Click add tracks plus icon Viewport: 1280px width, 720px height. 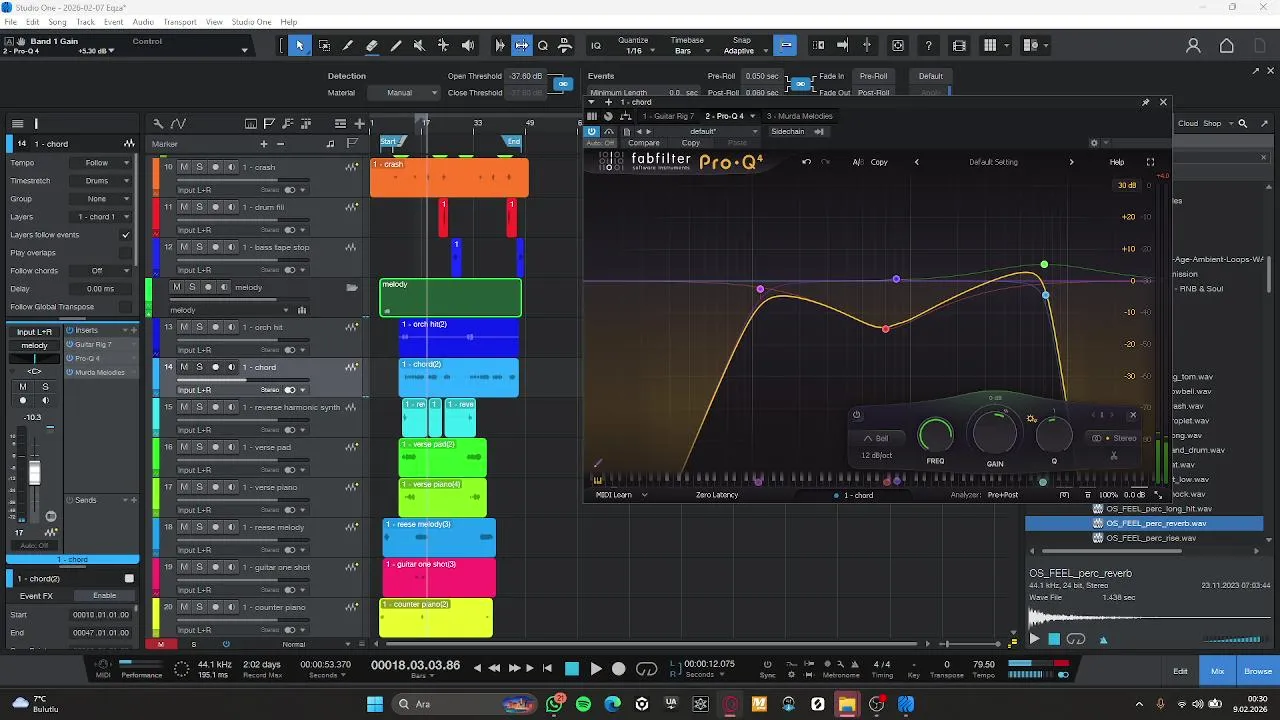359,123
